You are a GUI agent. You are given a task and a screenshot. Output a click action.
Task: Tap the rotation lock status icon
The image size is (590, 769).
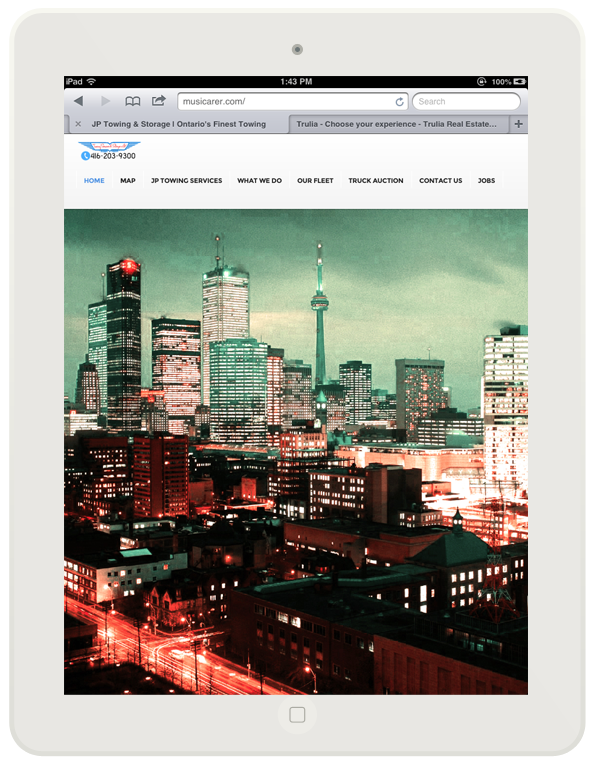pyautogui.click(x=482, y=81)
